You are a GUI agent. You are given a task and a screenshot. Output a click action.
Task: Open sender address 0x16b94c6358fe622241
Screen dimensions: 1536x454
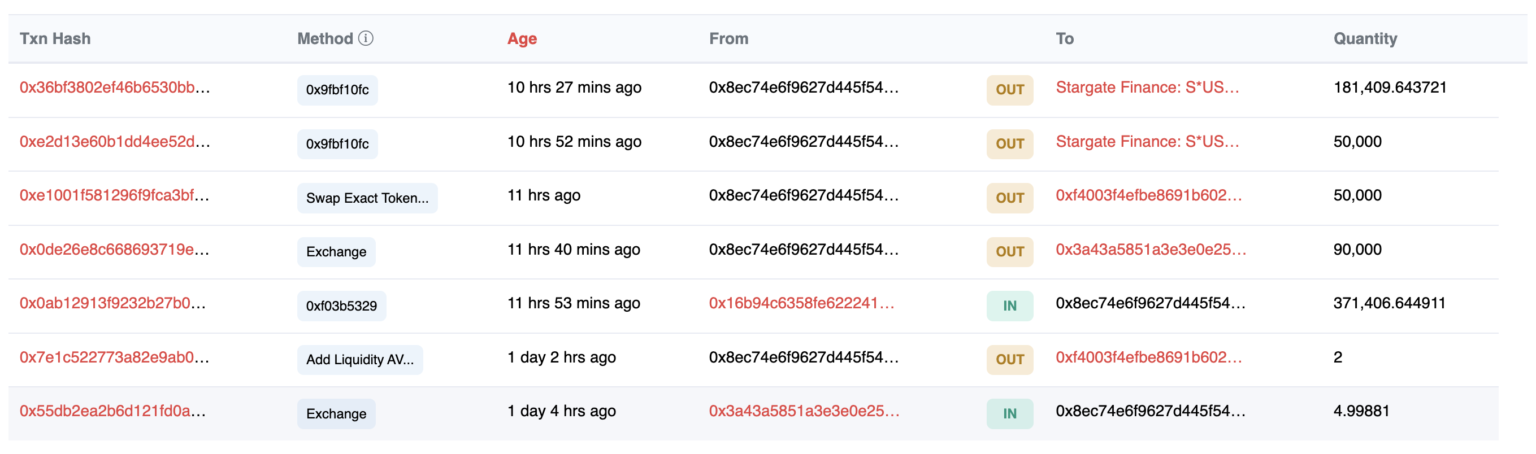[802, 304]
